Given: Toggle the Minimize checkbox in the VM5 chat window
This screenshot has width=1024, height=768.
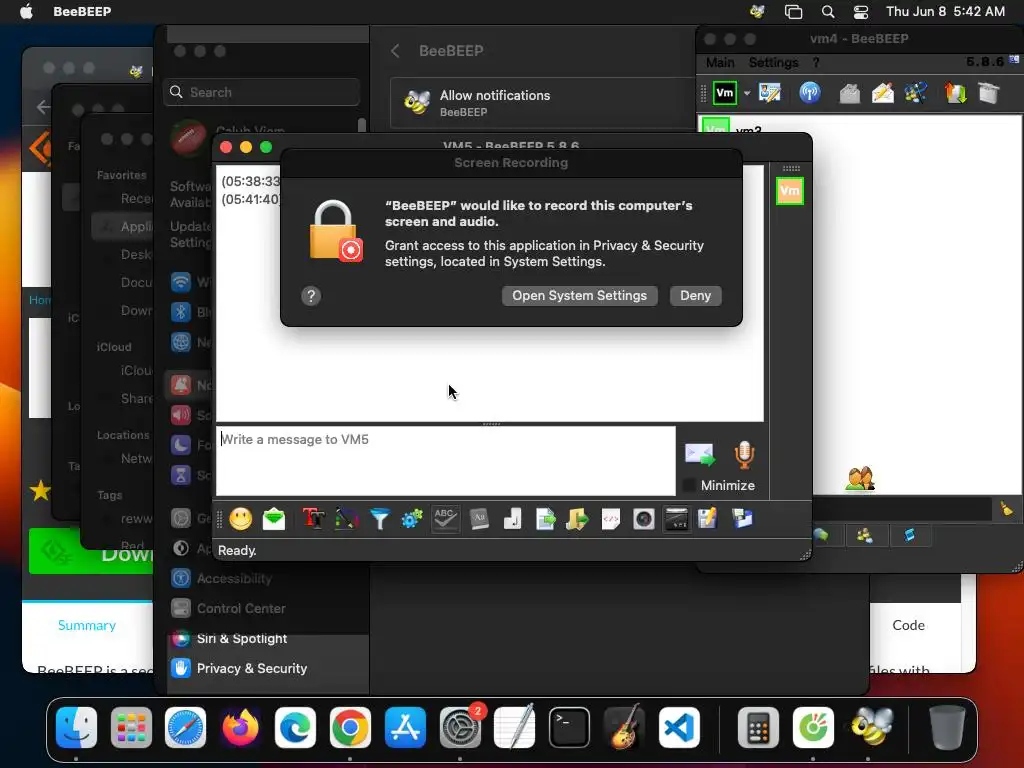Looking at the screenshot, I should click(x=688, y=485).
